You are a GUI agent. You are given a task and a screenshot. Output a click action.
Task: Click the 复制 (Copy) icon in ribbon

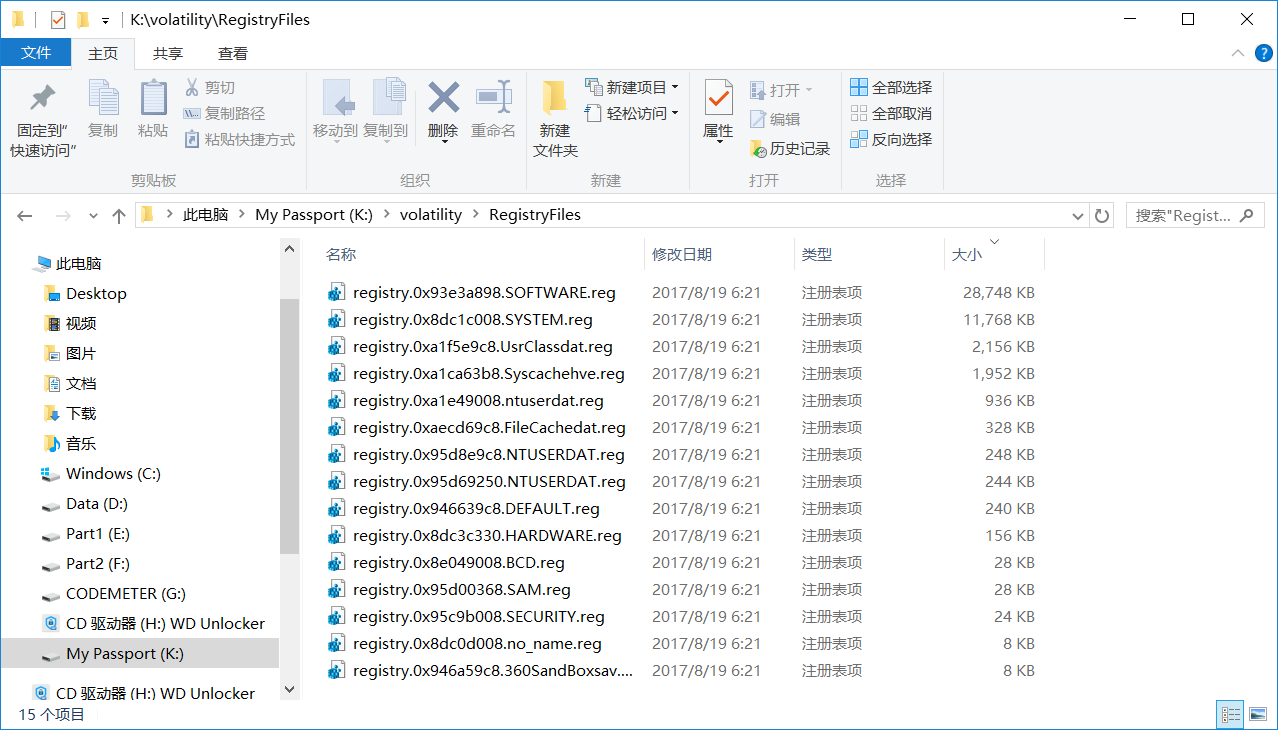tap(102, 108)
